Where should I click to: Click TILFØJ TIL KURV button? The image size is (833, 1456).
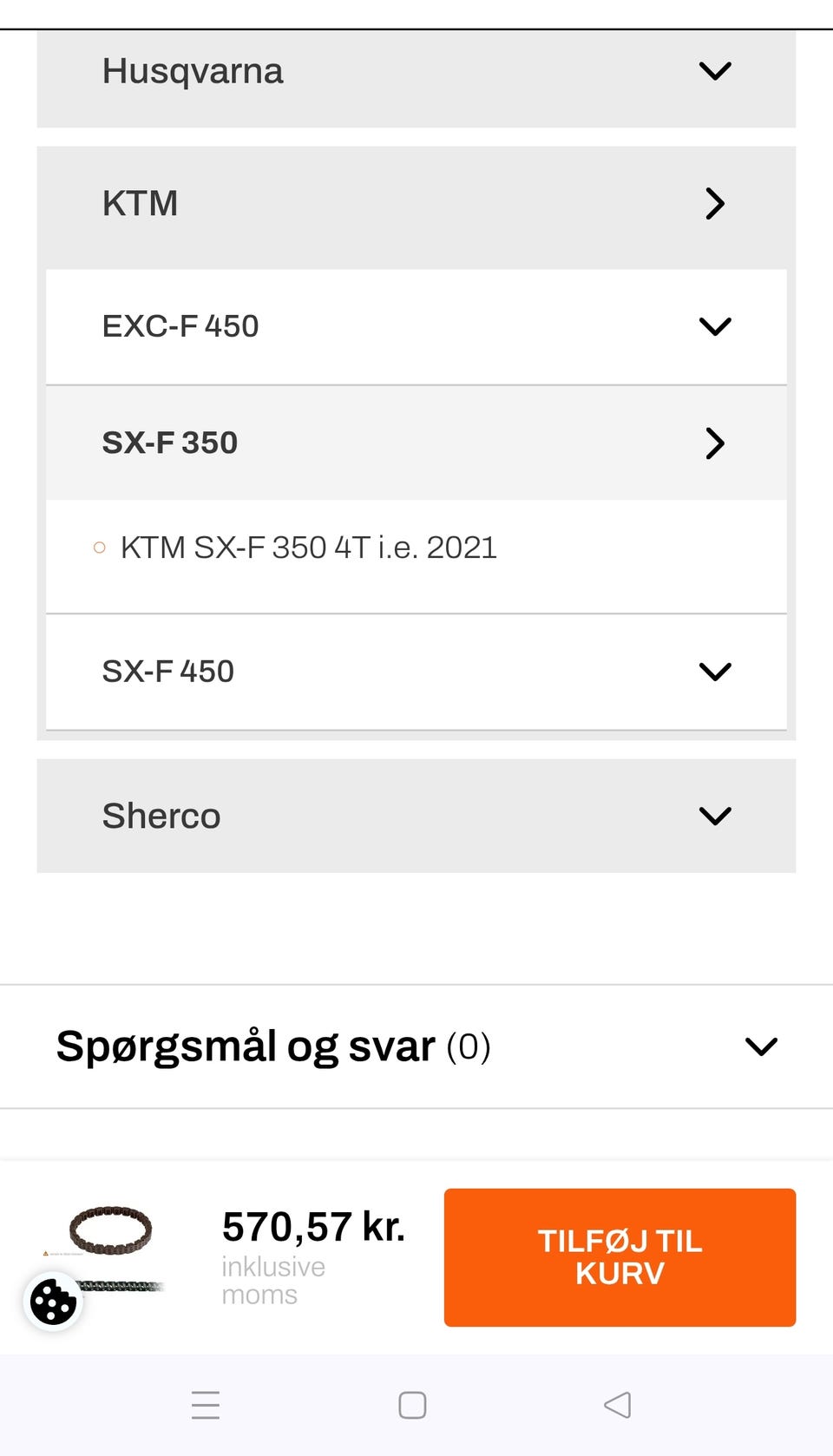[620, 1257]
